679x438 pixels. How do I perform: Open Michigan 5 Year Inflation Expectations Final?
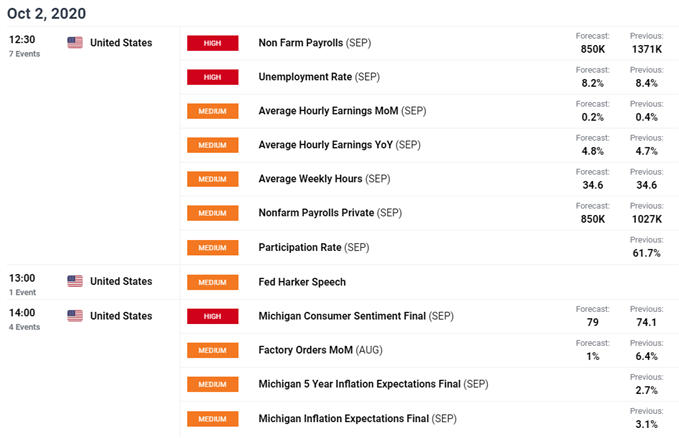click(x=358, y=384)
